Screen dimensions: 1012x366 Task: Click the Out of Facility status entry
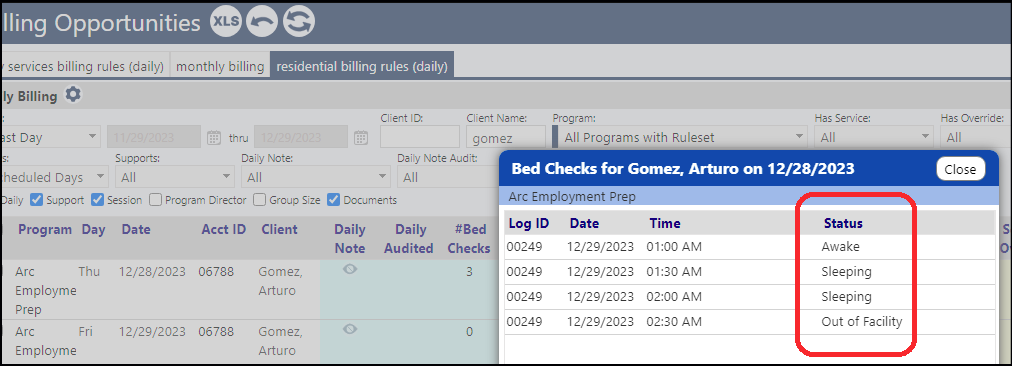click(862, 321)
